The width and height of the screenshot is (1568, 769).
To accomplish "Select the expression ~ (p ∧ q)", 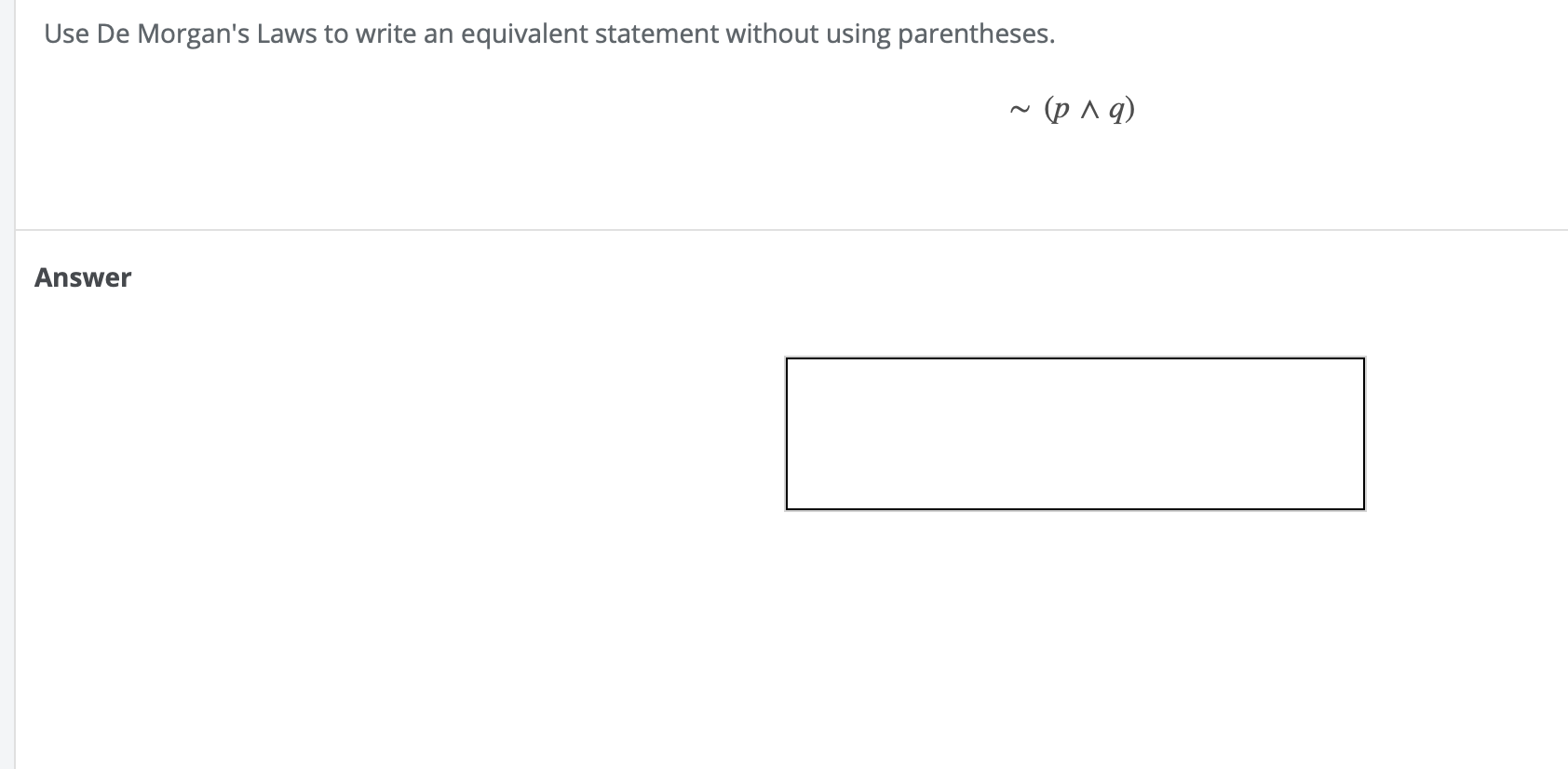I will click(1071, 110).
